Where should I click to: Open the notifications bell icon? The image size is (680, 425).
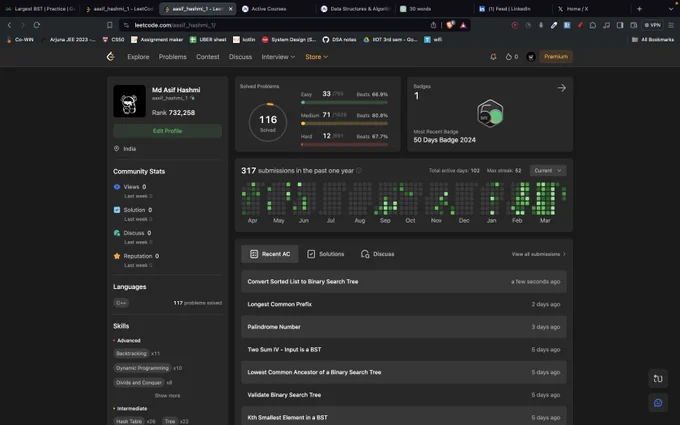[493, 57]
